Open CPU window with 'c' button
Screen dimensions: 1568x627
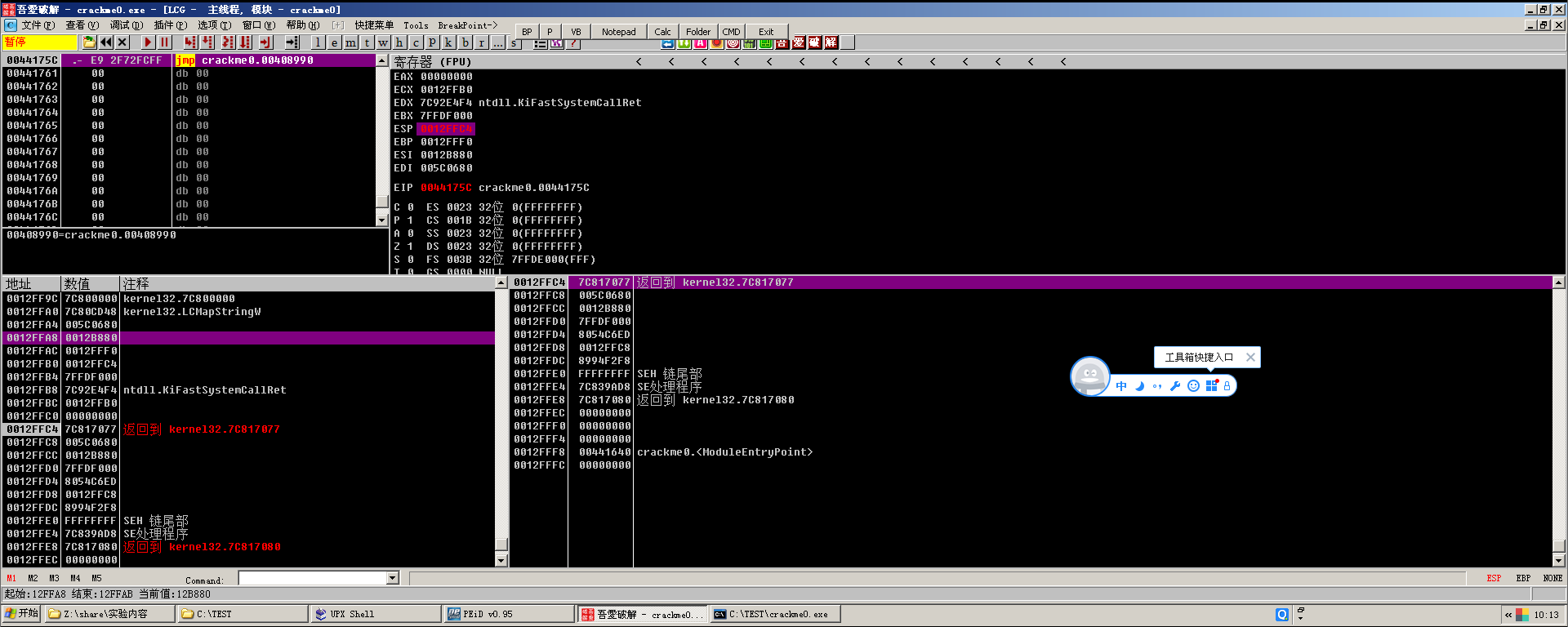click(x=416, y=42)
